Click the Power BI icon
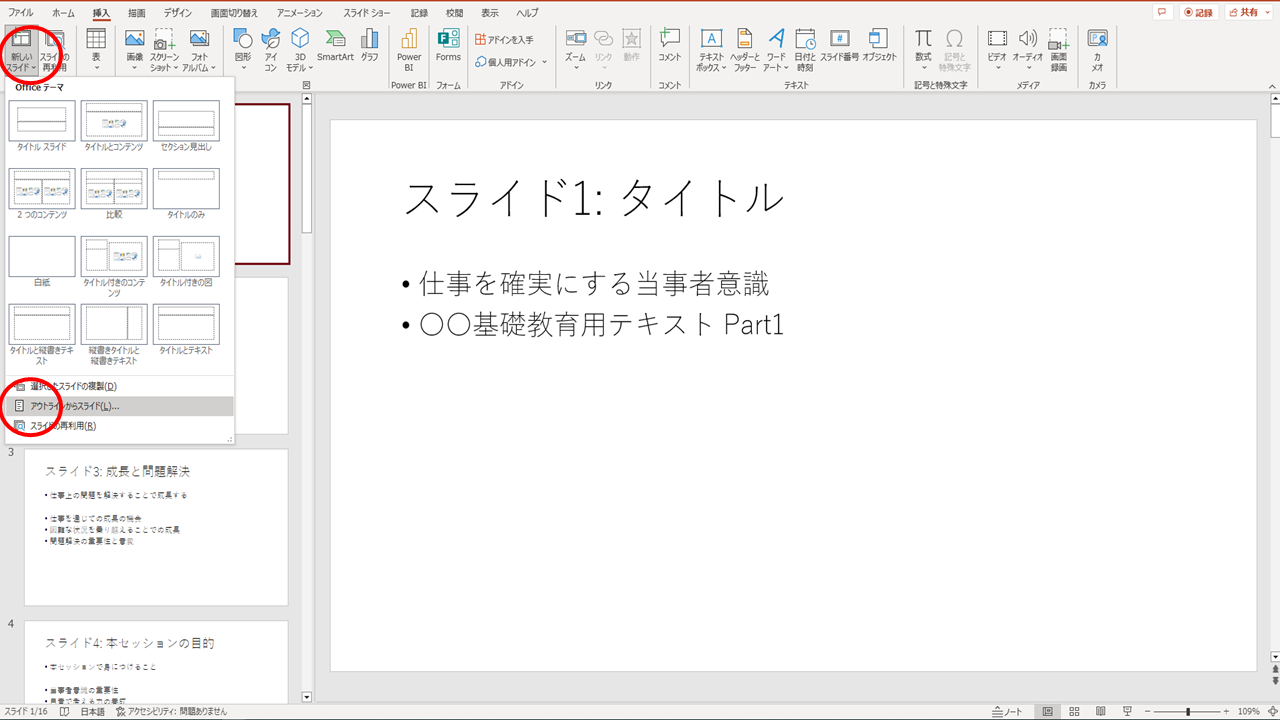The image size is (1280, 720). [x=409, y=50]
